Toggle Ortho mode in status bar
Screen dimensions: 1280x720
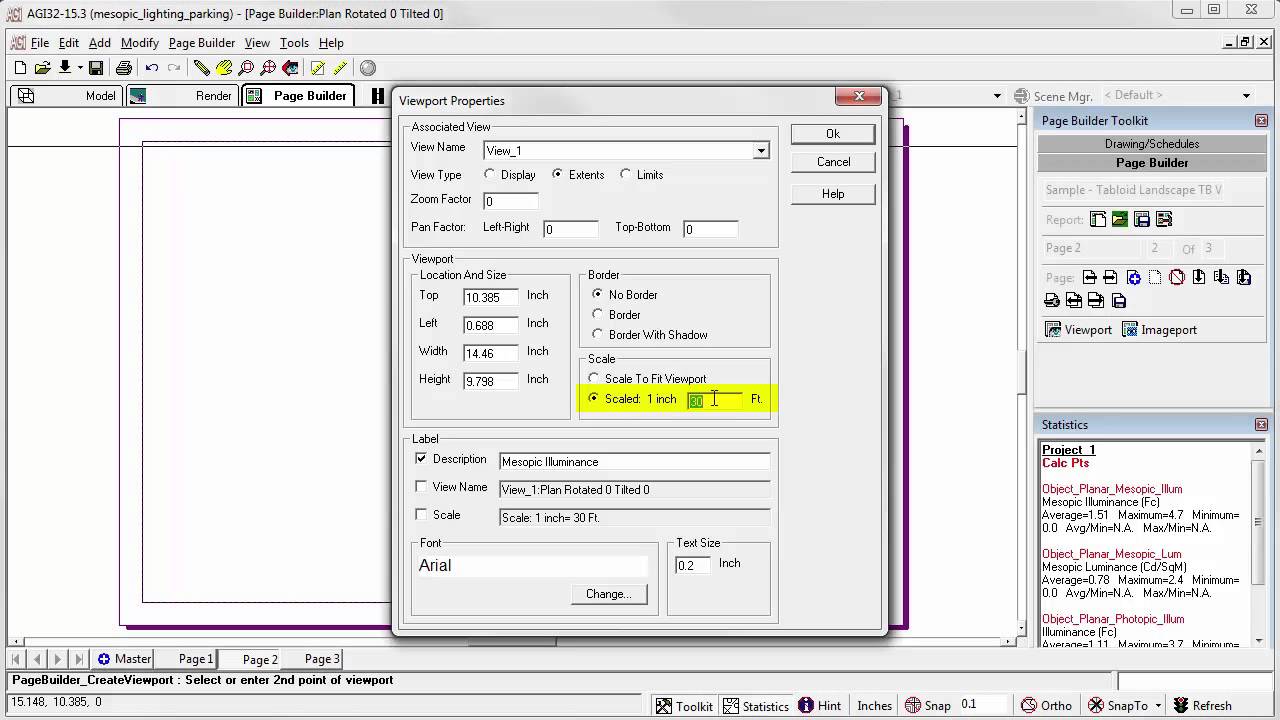[1045, 705]
